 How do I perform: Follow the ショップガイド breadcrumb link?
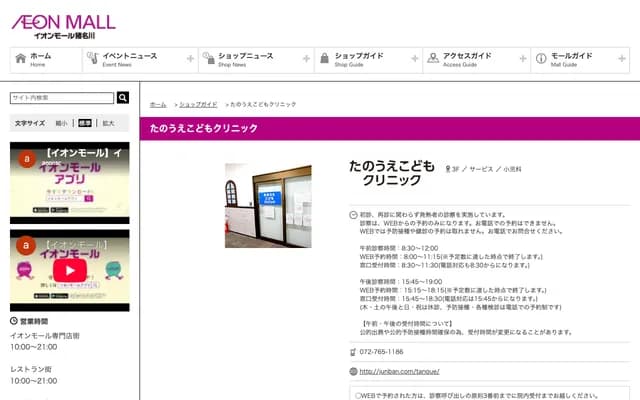198,104
